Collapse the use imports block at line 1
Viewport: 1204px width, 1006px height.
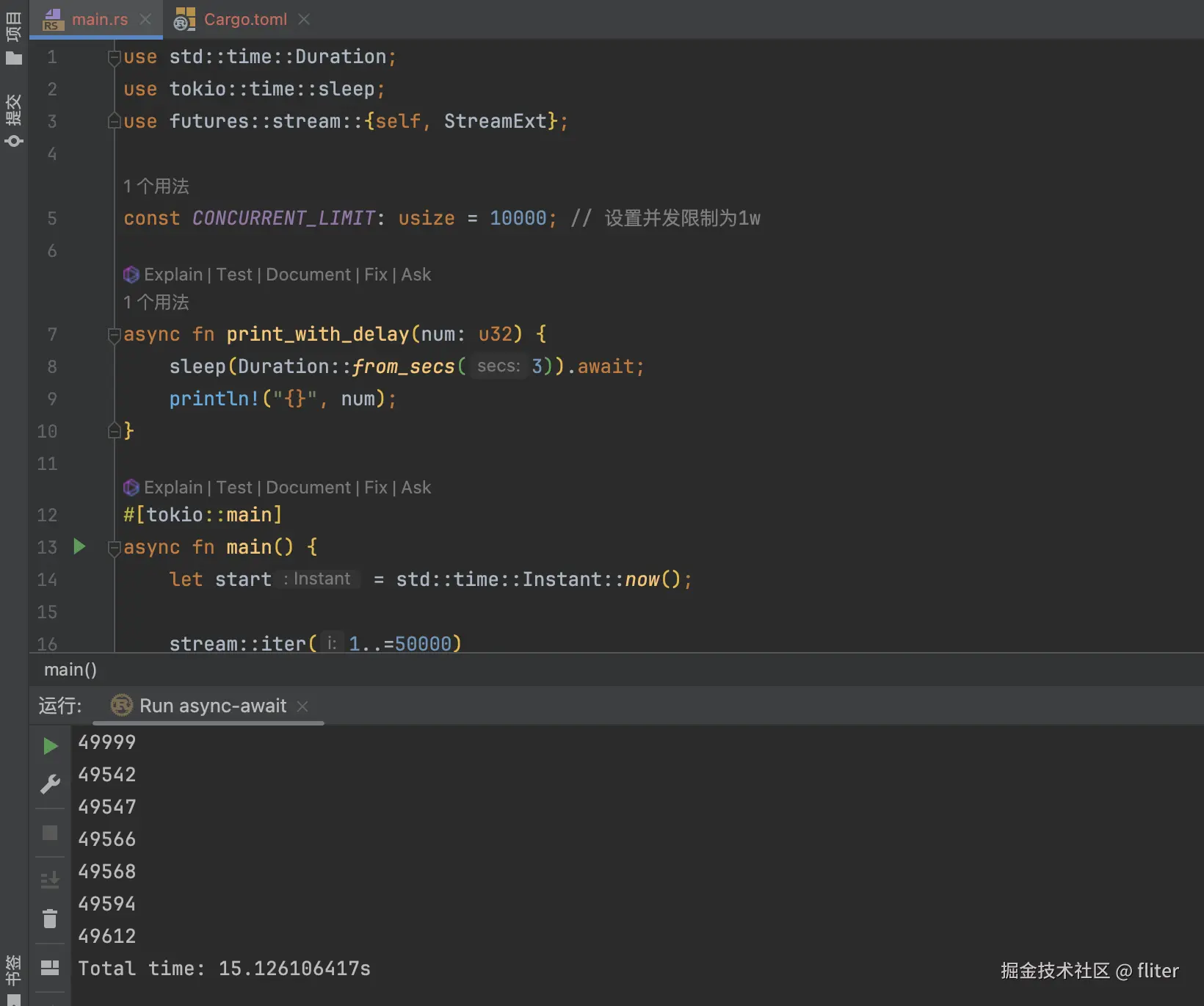click(114, 57)
